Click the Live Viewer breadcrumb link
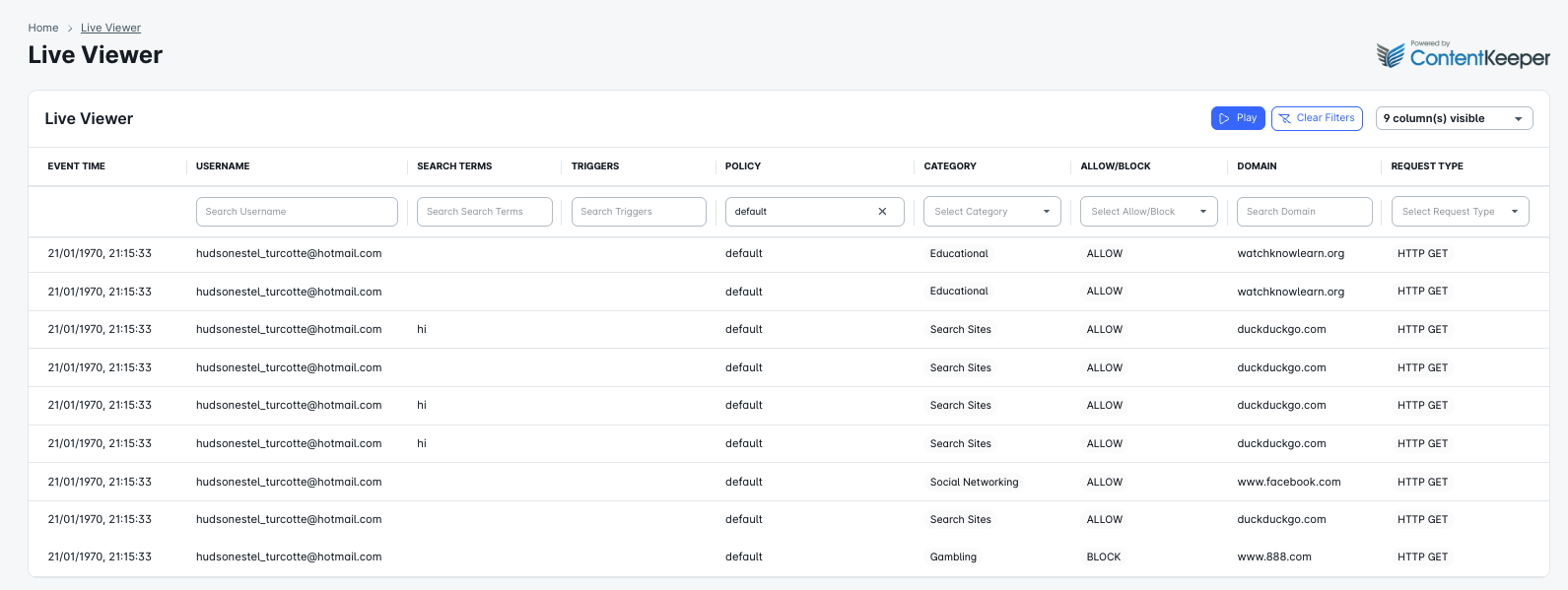 110,28
